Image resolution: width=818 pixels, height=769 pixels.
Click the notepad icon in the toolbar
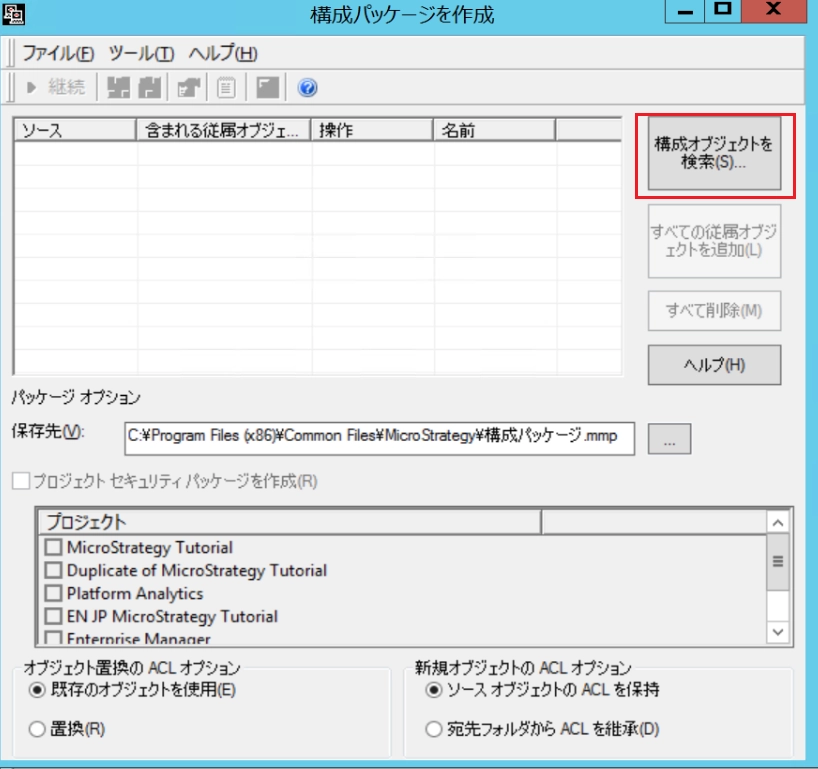pyautogui.click(x=226, y=87)
